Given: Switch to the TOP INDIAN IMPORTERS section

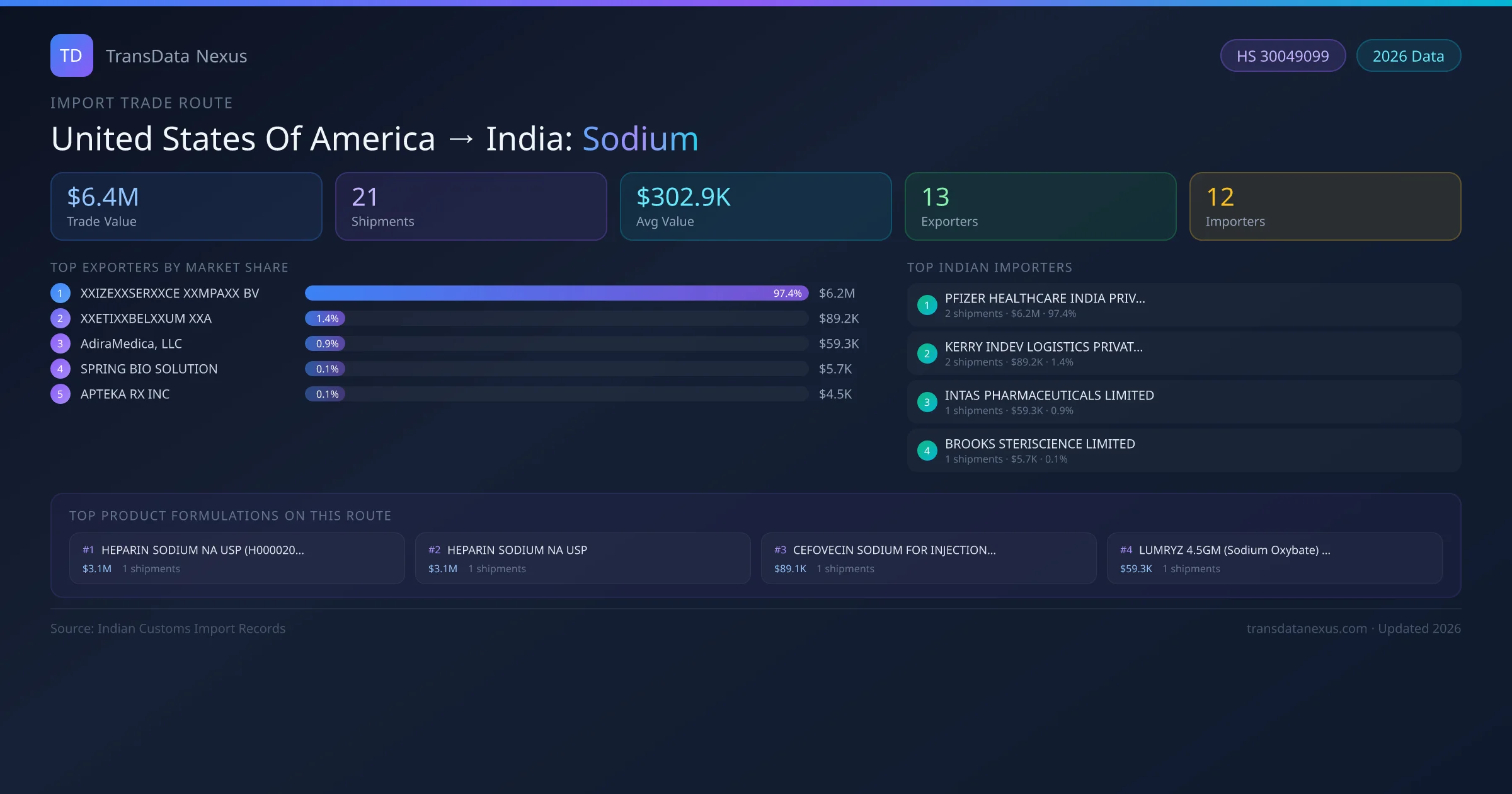Looking at the screenshot, I should click(990, 267).
